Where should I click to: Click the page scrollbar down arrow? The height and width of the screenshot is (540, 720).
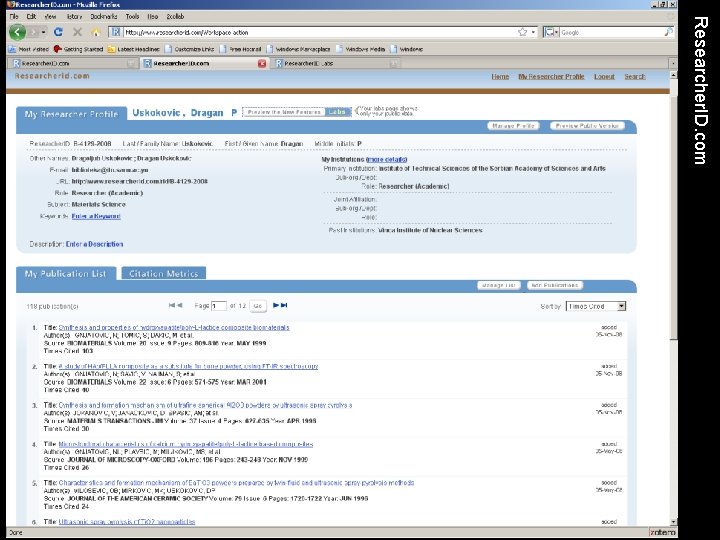coord(674,522)
